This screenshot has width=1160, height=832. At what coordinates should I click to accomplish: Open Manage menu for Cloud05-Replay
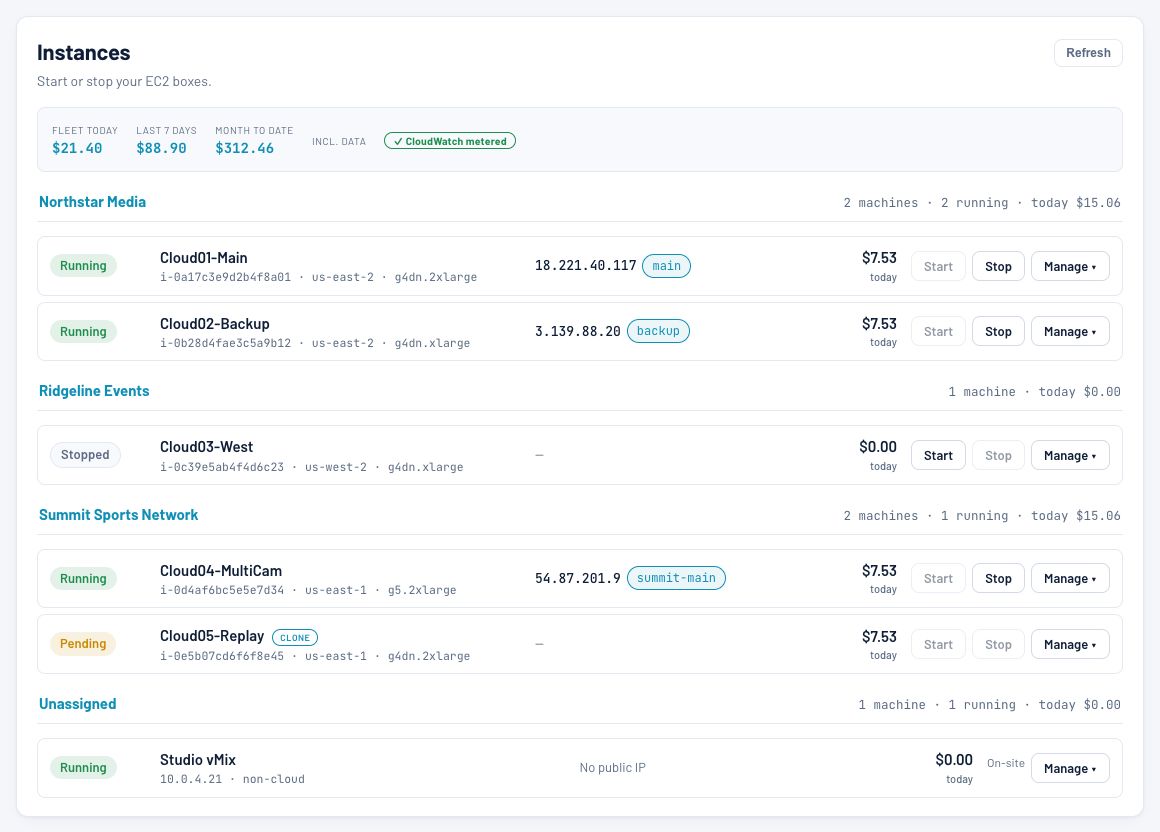(x=1070, y=644)
